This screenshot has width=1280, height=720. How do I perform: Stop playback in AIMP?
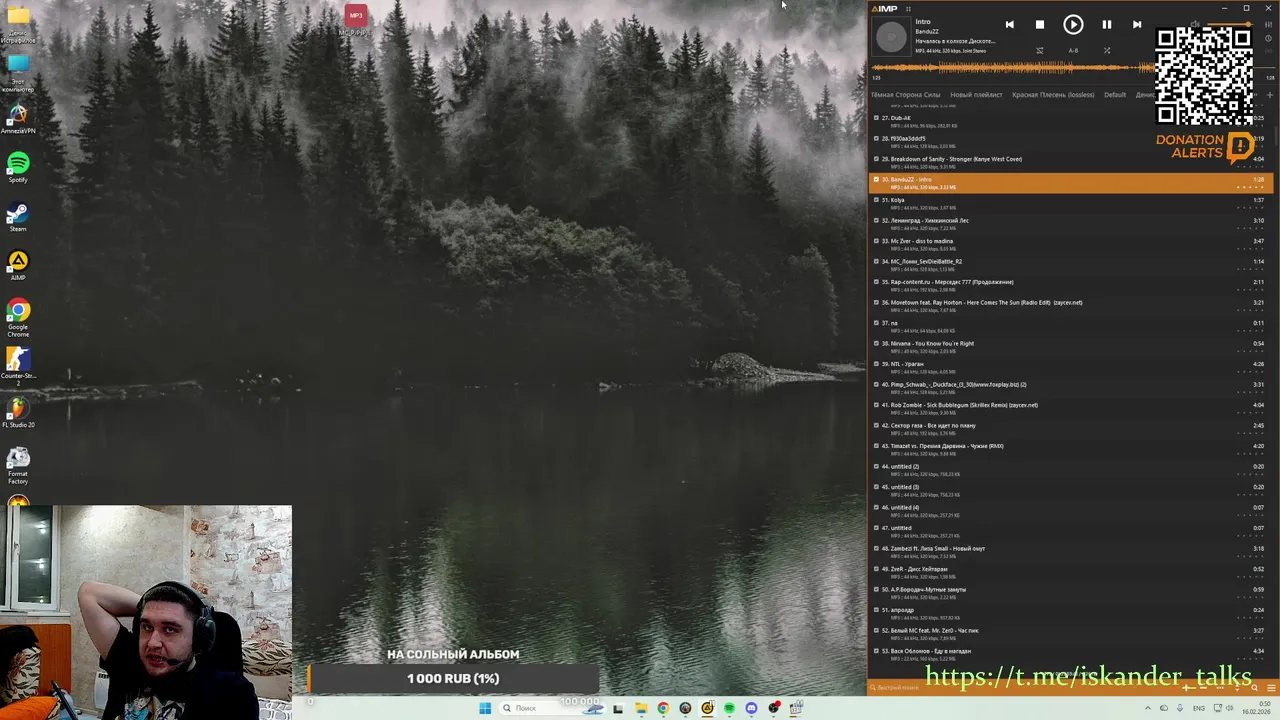click(1040, 24)
